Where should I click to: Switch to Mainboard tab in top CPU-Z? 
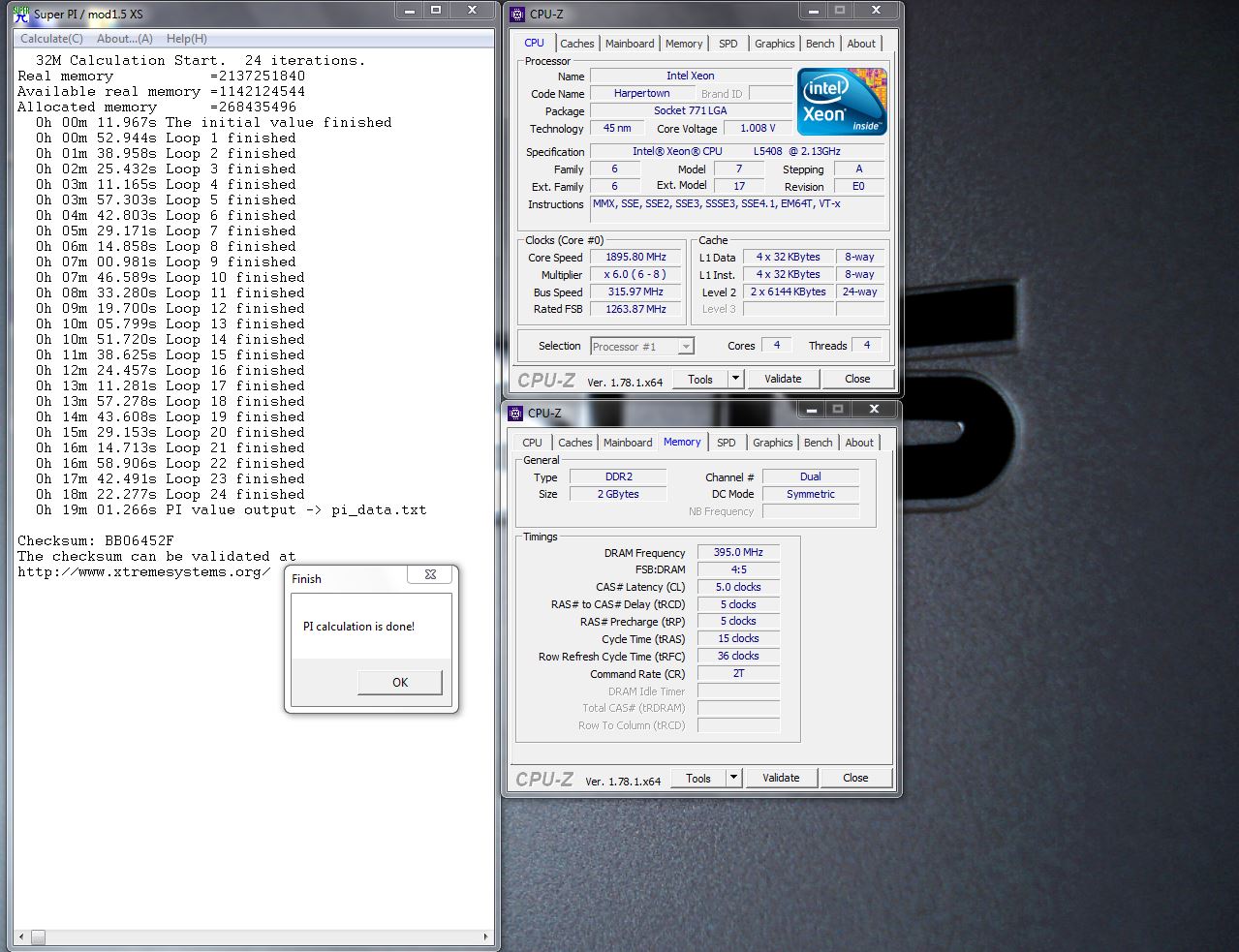[630, 44]
